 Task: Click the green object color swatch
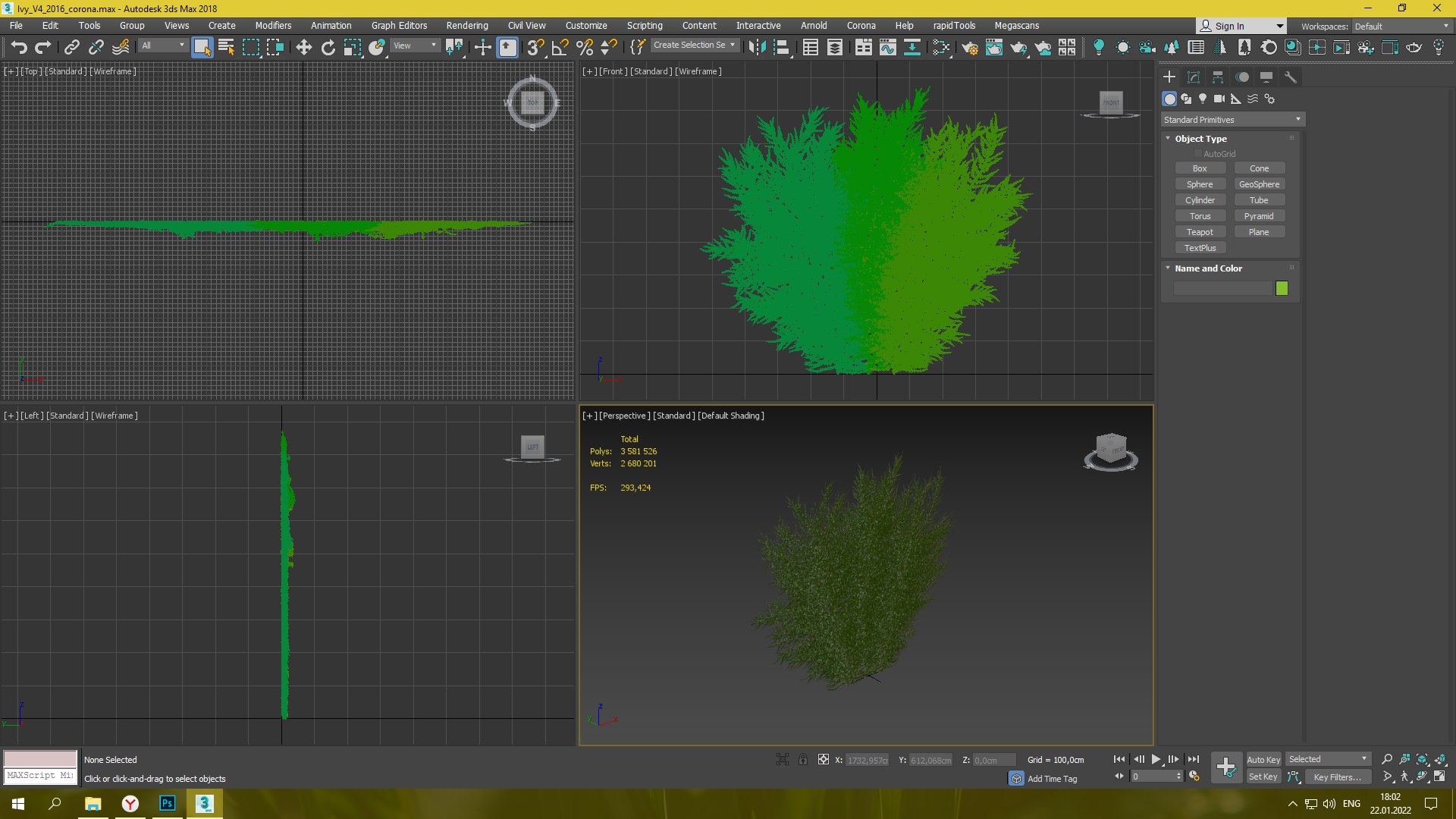pyautogui.click(x=1282, y=288)
